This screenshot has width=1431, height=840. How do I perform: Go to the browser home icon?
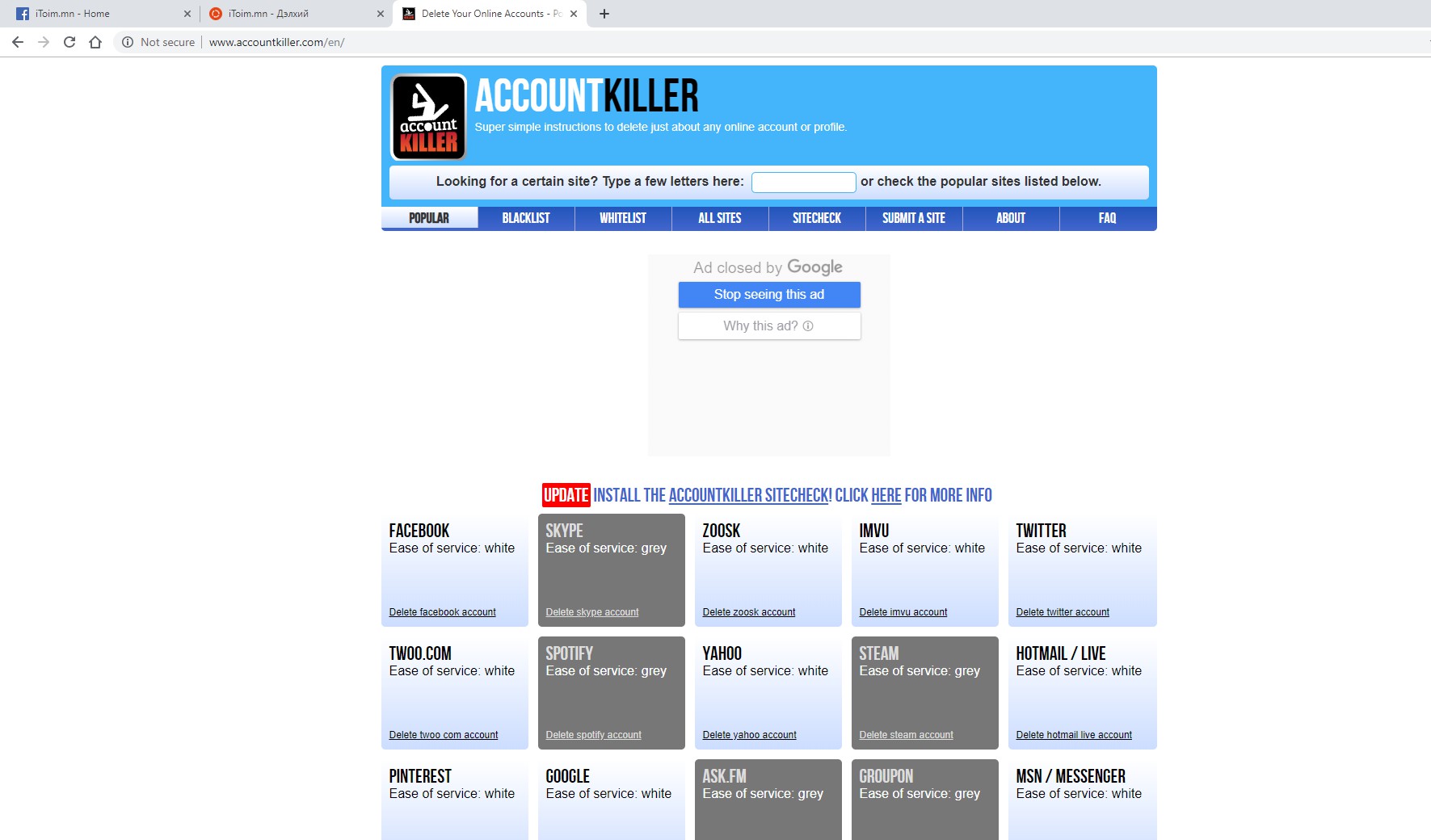click(95, 42)
